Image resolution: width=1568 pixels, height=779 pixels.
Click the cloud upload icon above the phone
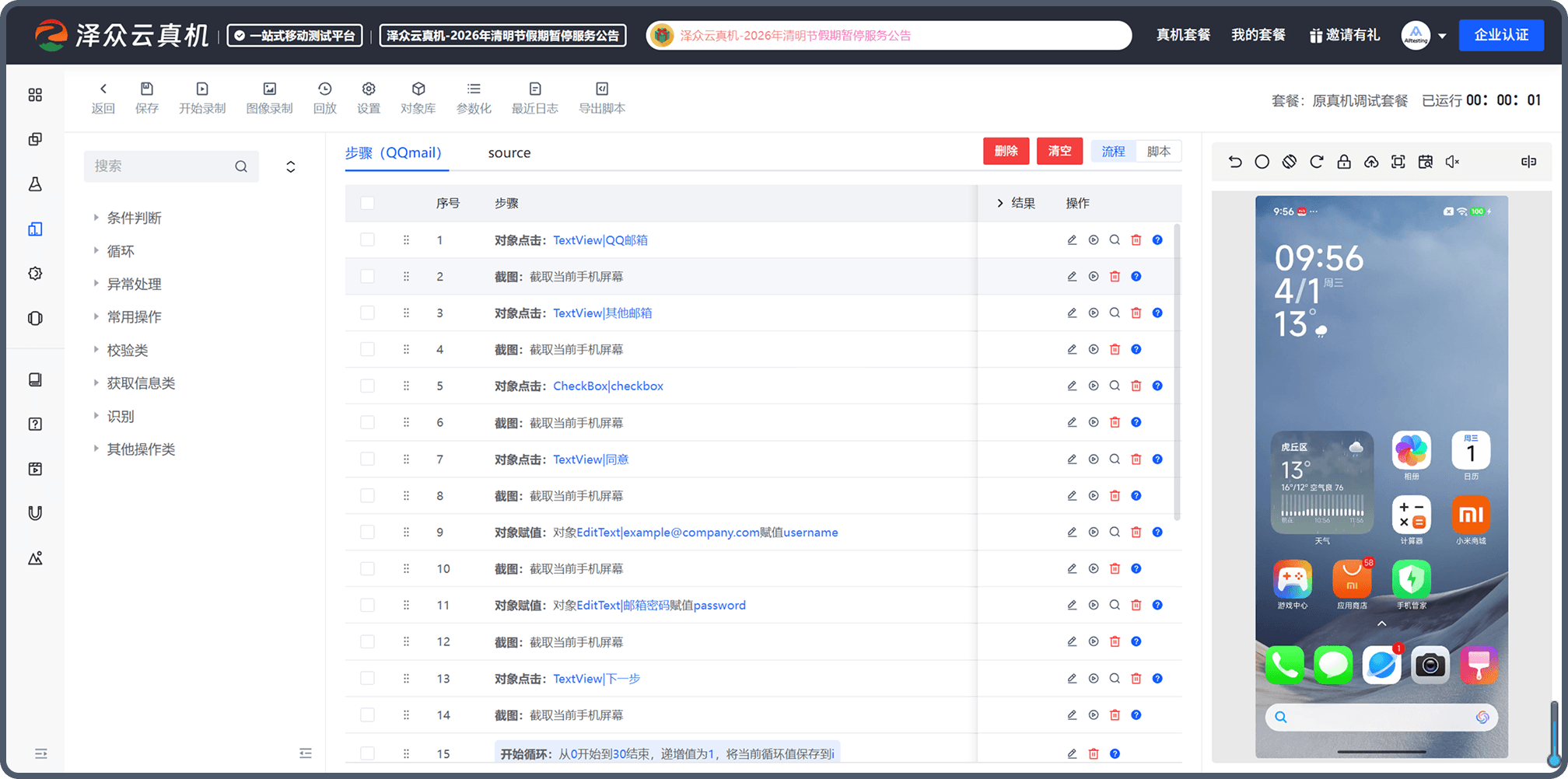[1371, 162]
